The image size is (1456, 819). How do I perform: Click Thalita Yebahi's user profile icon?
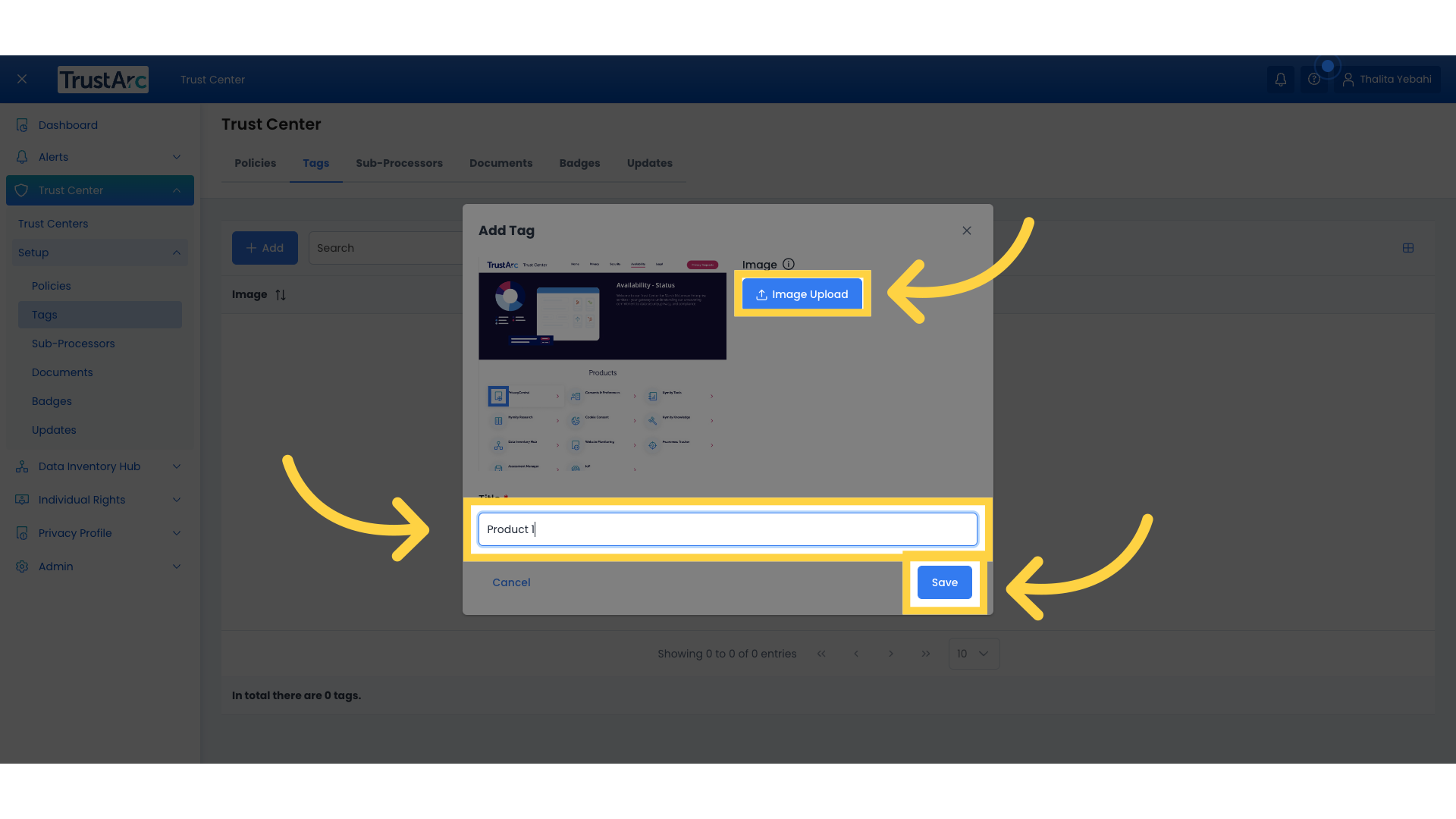(1350, 79)
